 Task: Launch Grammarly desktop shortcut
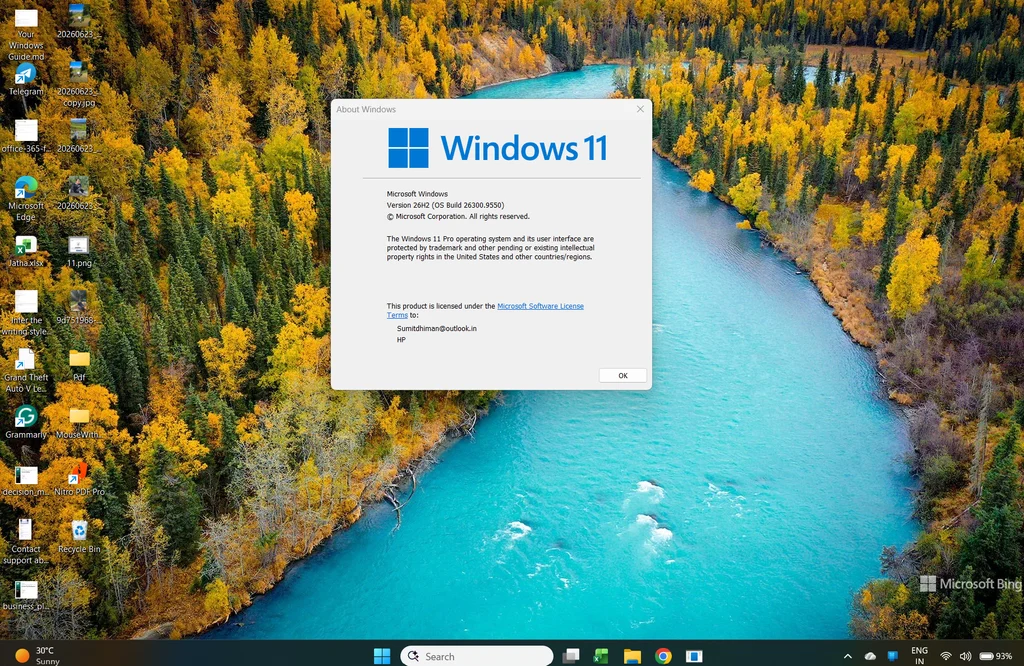[26, 422]
